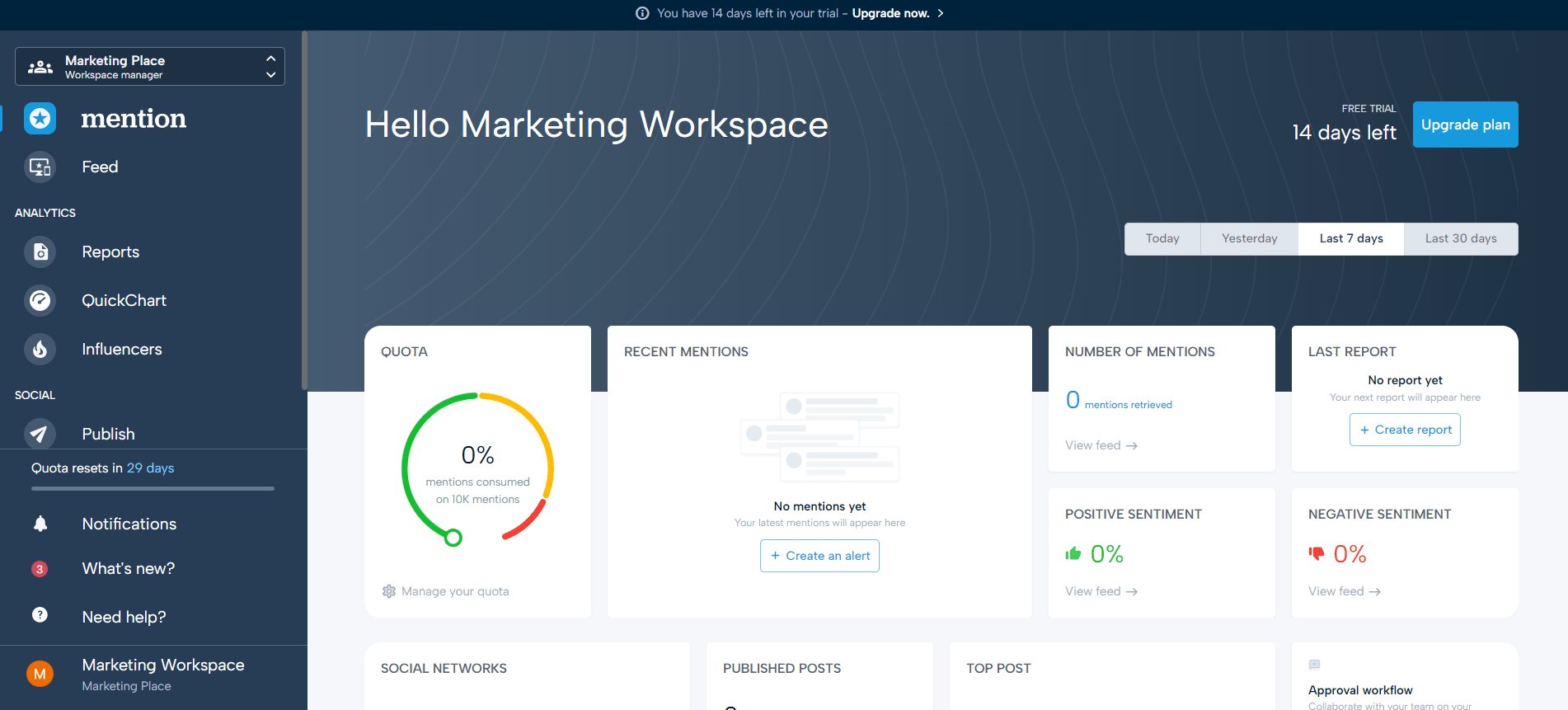Click the sidebar vertical scrollbar
This screenshot has height=710, width=1568.
[304, 210]
